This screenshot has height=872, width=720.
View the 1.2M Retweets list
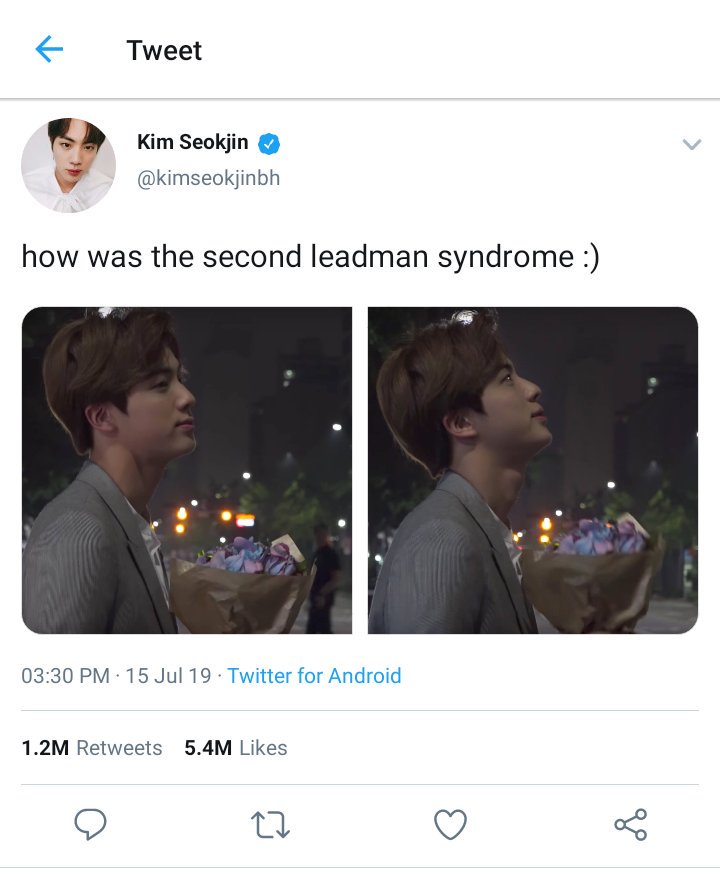pos(92,748)
